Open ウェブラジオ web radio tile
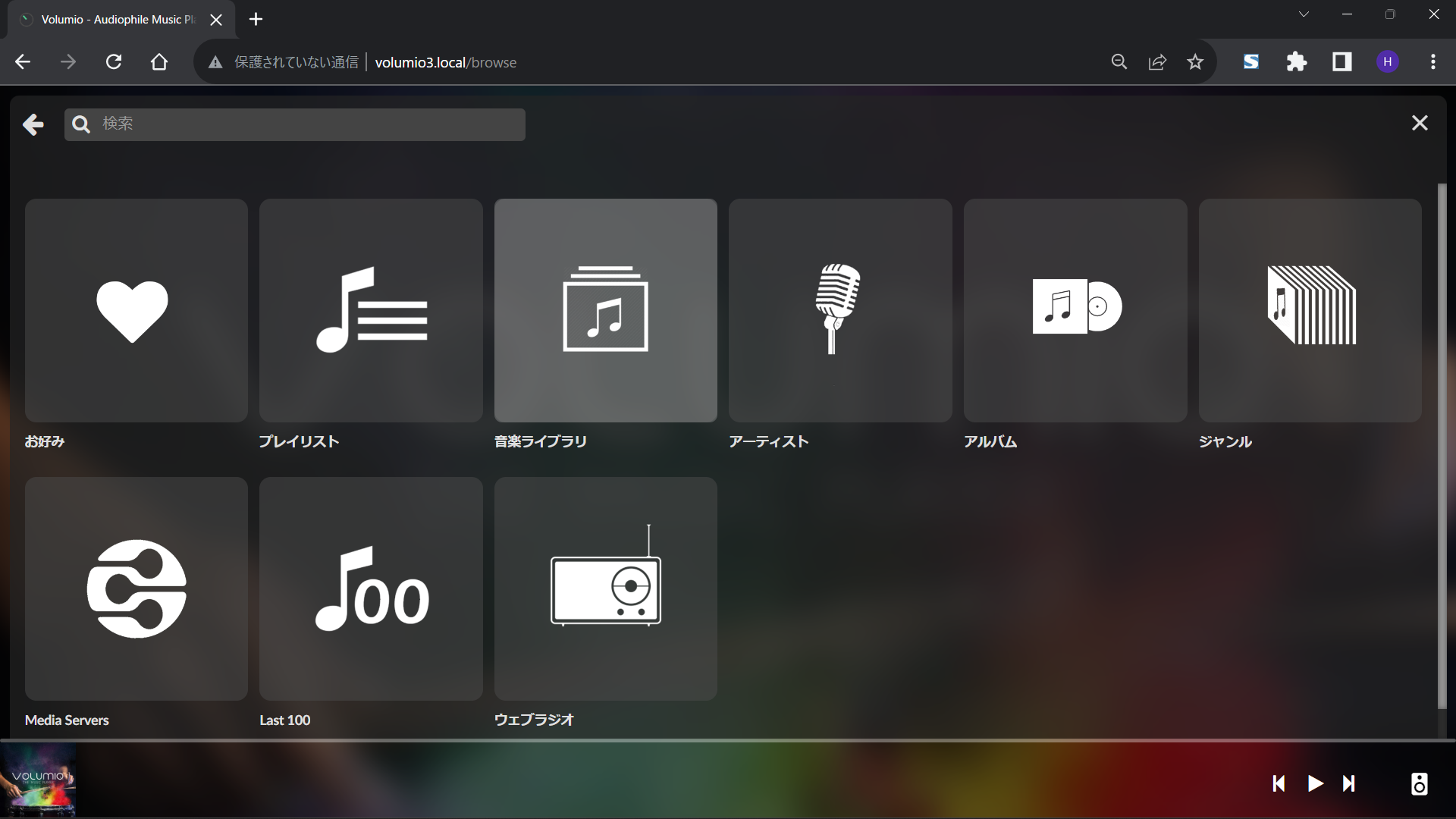 click(x=605, y=588)
